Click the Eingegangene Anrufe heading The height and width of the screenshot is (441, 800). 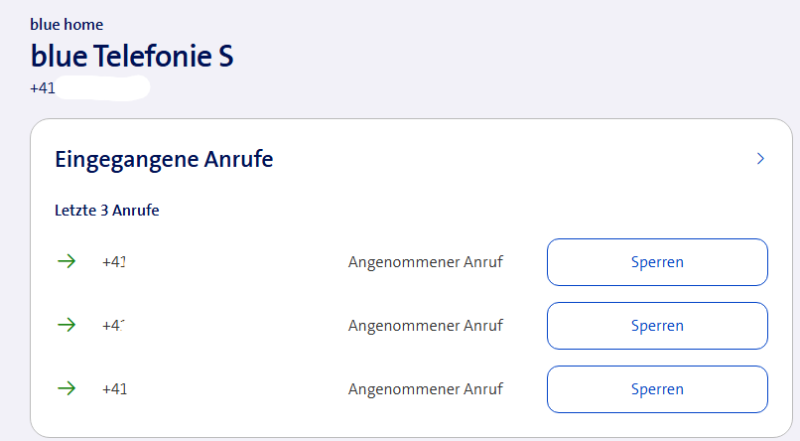coord(164,158)
